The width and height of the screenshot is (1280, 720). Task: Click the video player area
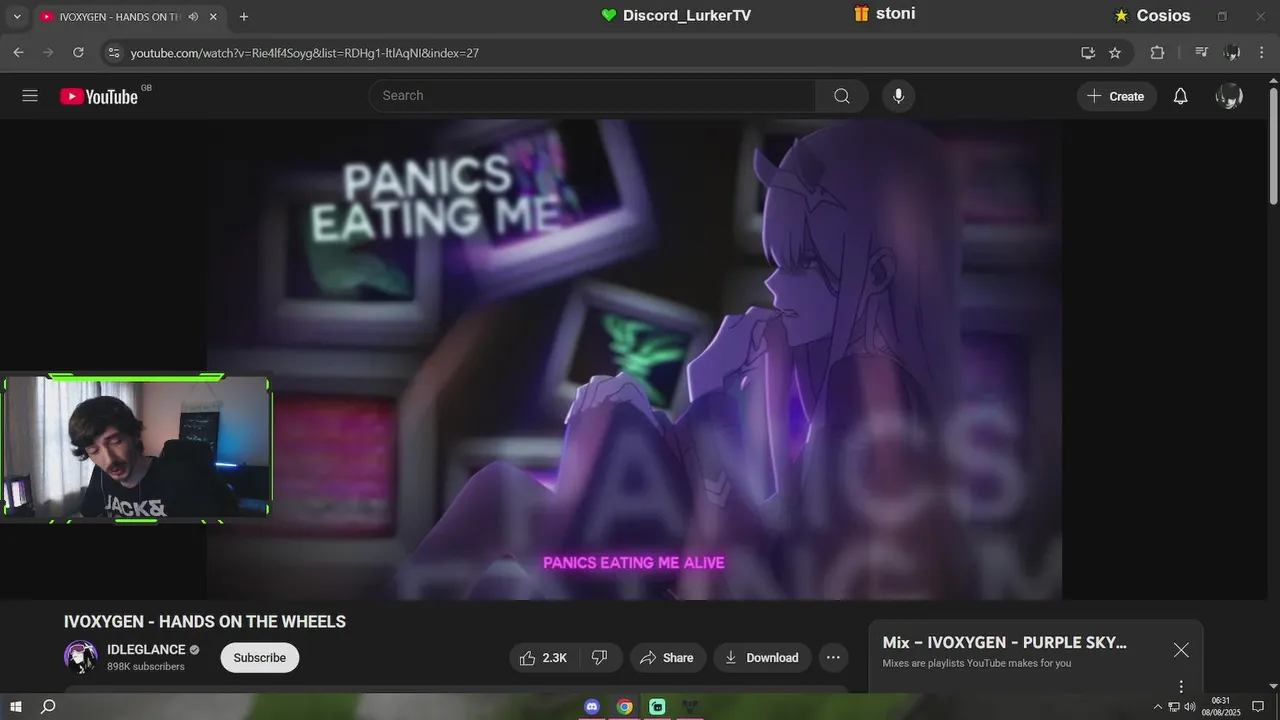[634, 360]
